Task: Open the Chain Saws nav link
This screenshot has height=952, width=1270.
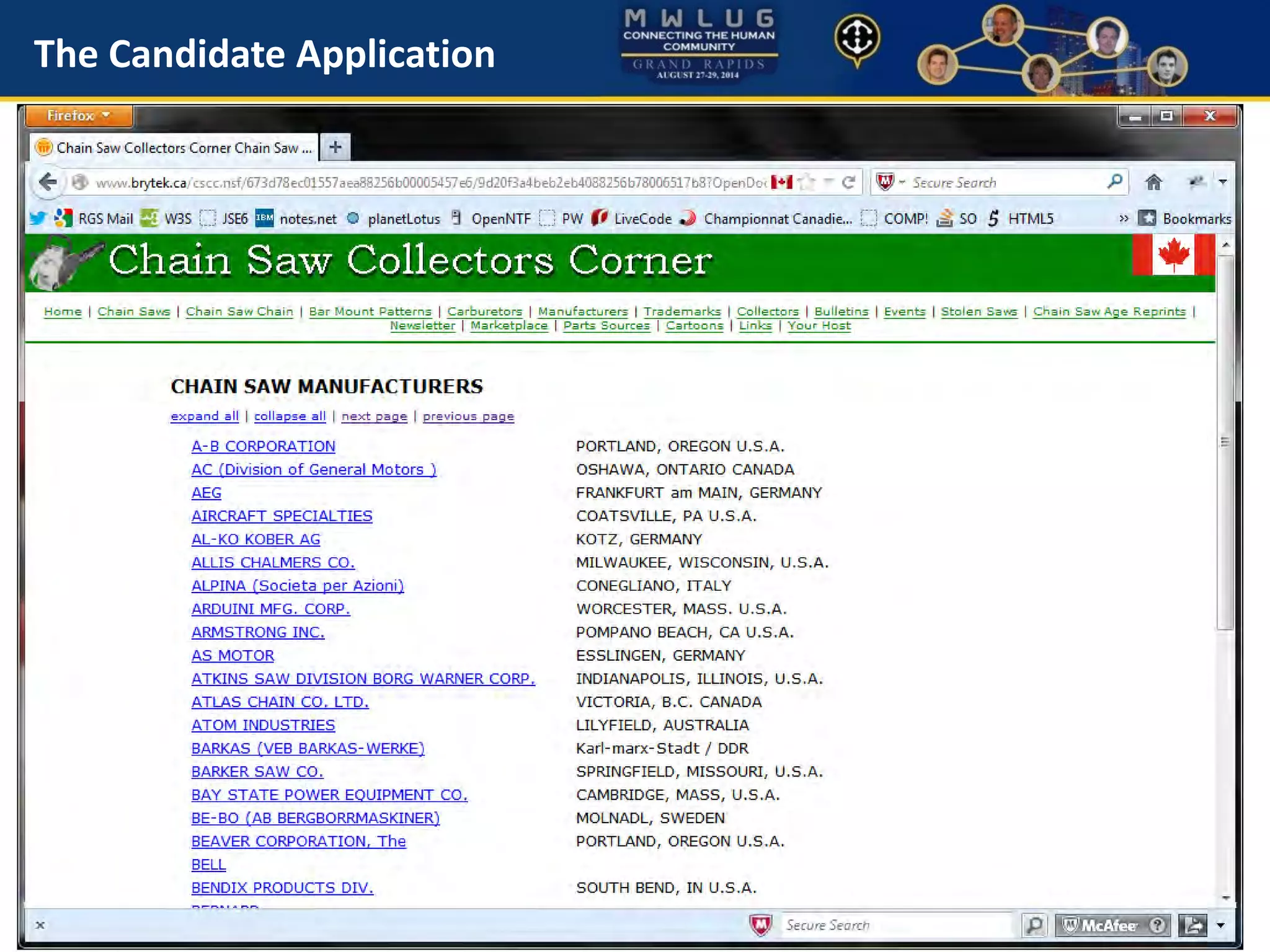Action: tap(134, 312)
